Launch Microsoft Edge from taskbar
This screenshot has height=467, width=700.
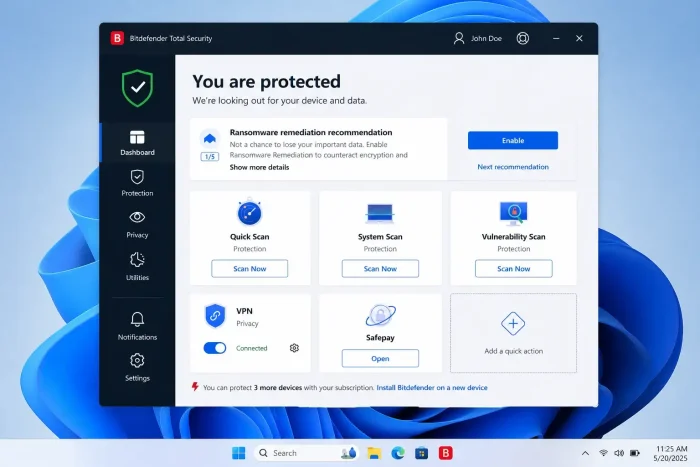398,453
